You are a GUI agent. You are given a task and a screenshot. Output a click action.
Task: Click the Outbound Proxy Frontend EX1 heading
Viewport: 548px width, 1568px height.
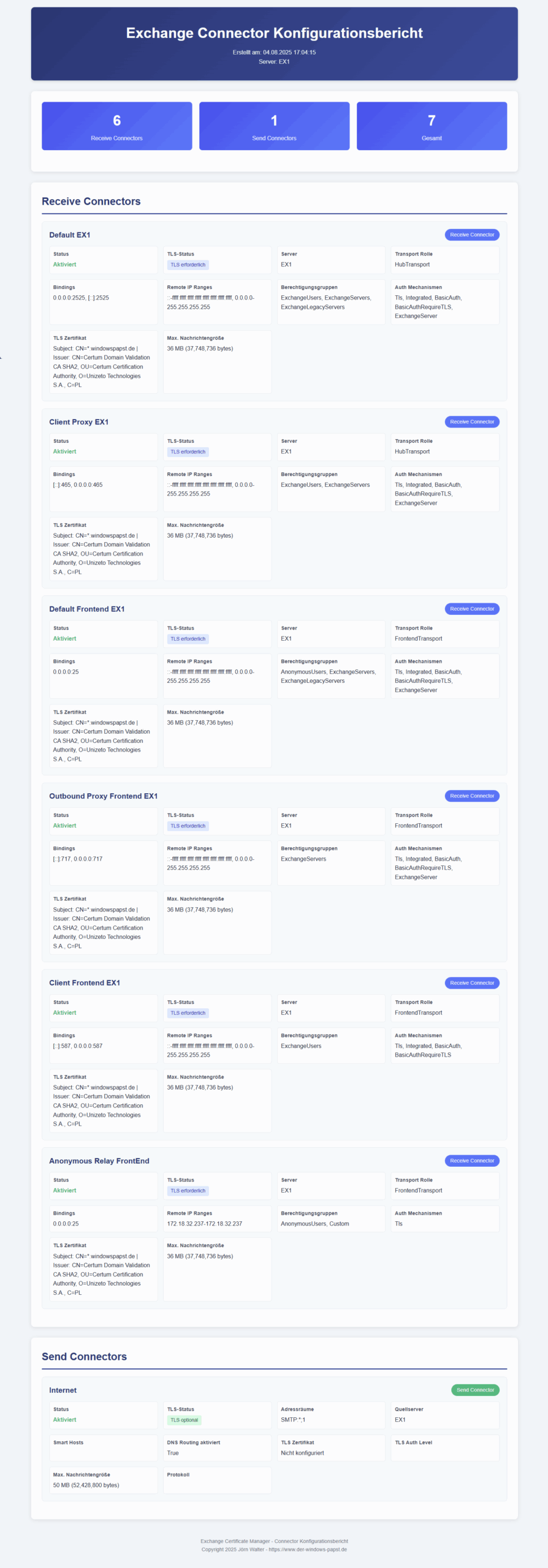tap(103, 796)
